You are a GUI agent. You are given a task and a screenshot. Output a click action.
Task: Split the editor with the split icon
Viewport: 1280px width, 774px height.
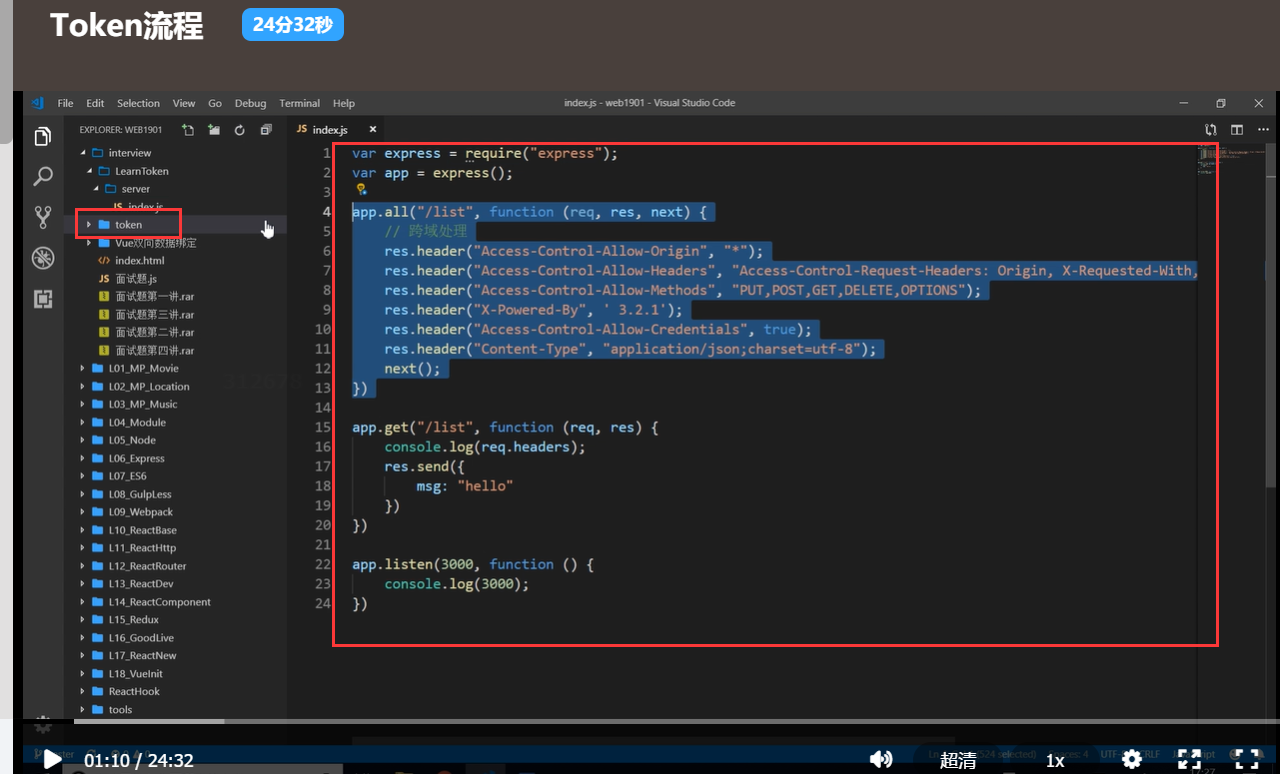coord(1237,130)
